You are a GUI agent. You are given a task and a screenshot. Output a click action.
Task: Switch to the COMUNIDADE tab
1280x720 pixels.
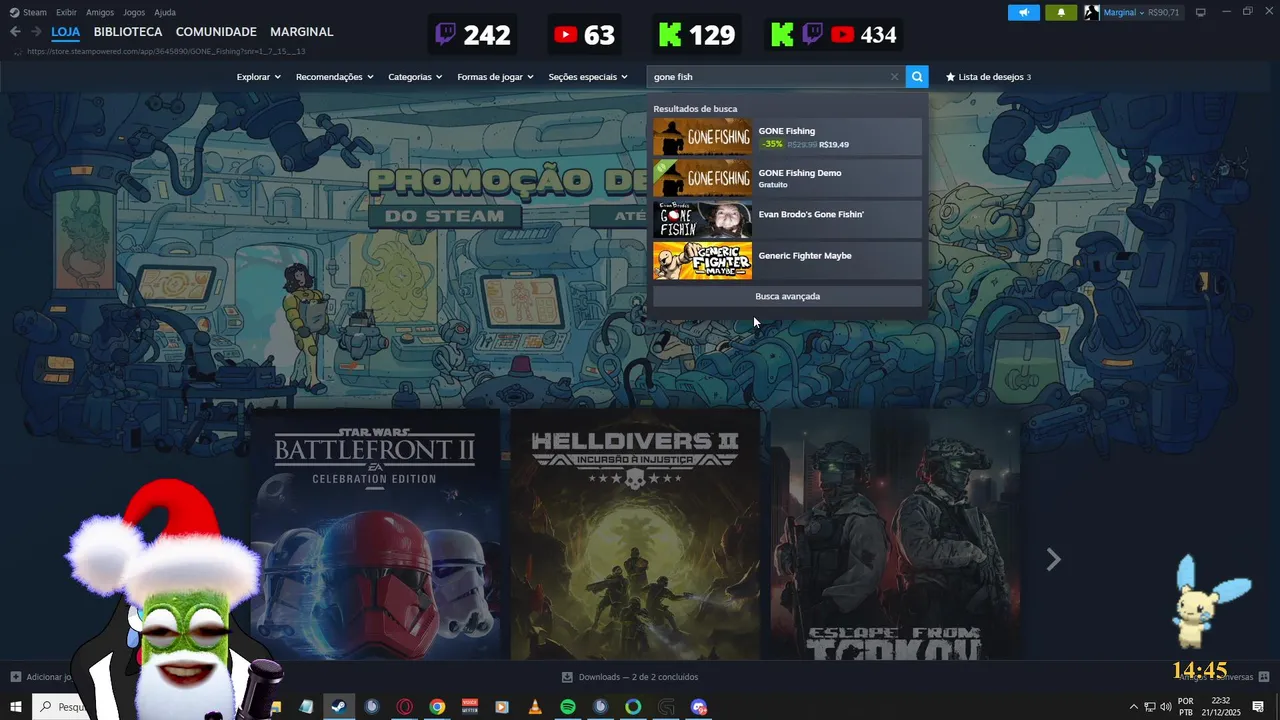(216, 32)
